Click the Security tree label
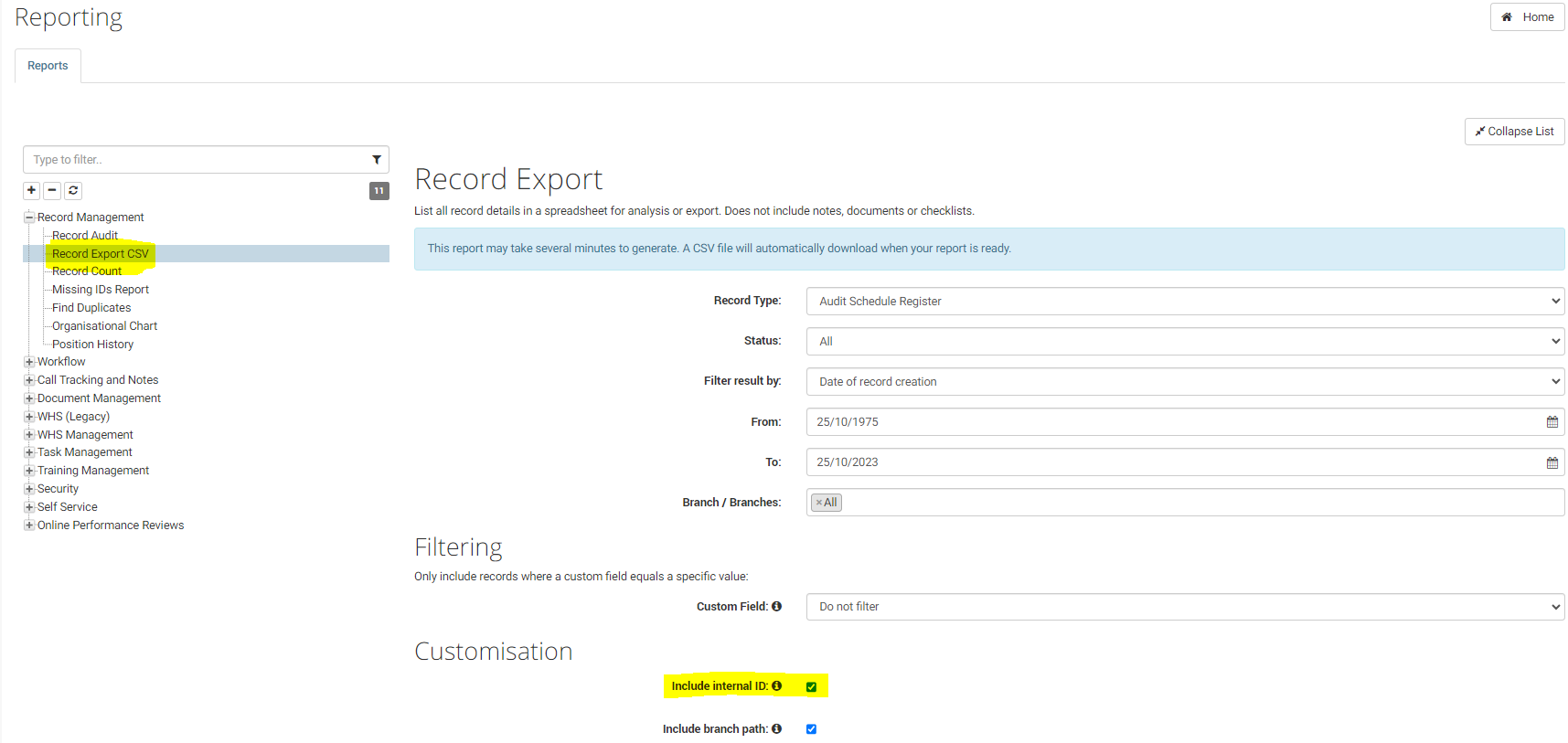1568x743 pixels. (x=58, y=489)
